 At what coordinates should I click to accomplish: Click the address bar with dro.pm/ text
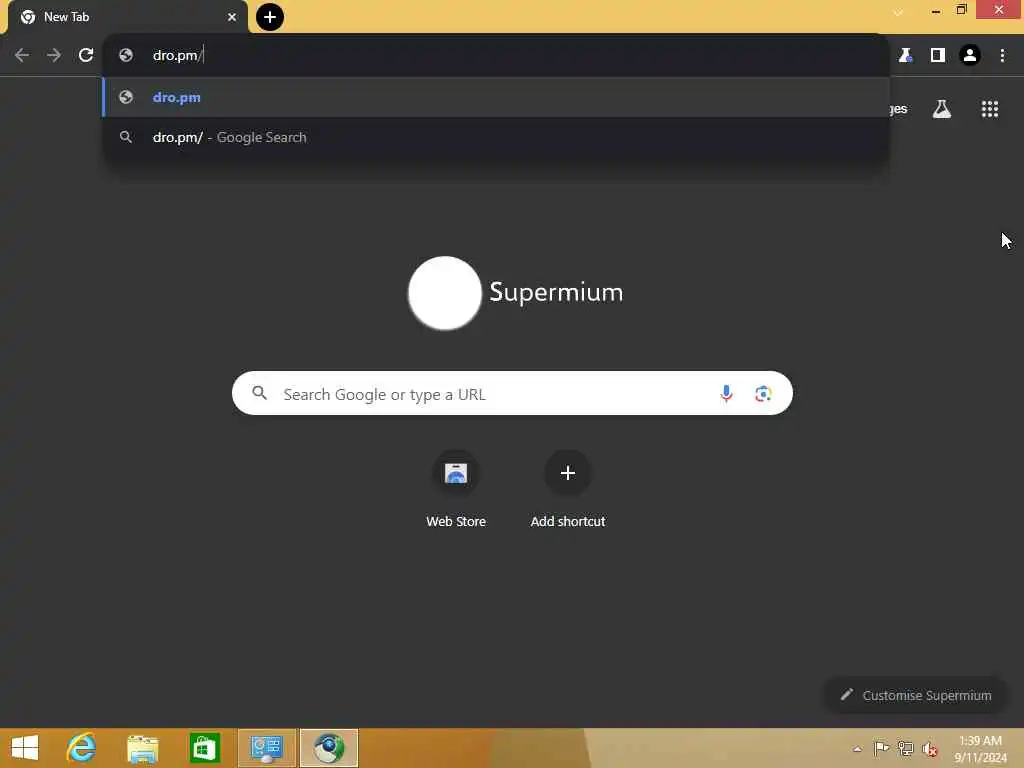[x=496, y=55]
